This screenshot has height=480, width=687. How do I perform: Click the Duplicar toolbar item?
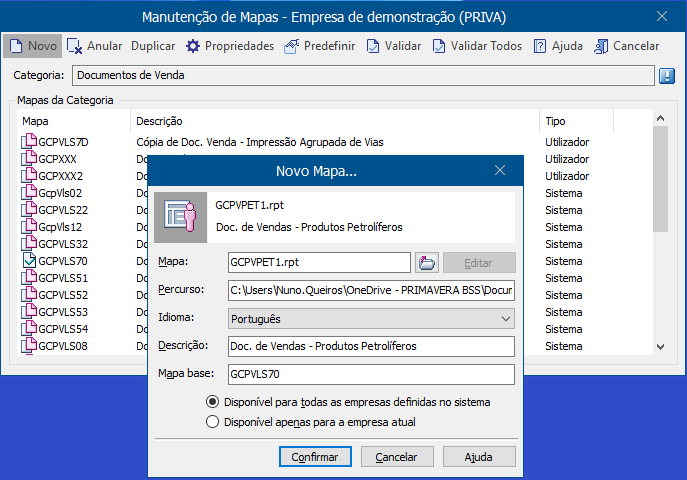153,46
